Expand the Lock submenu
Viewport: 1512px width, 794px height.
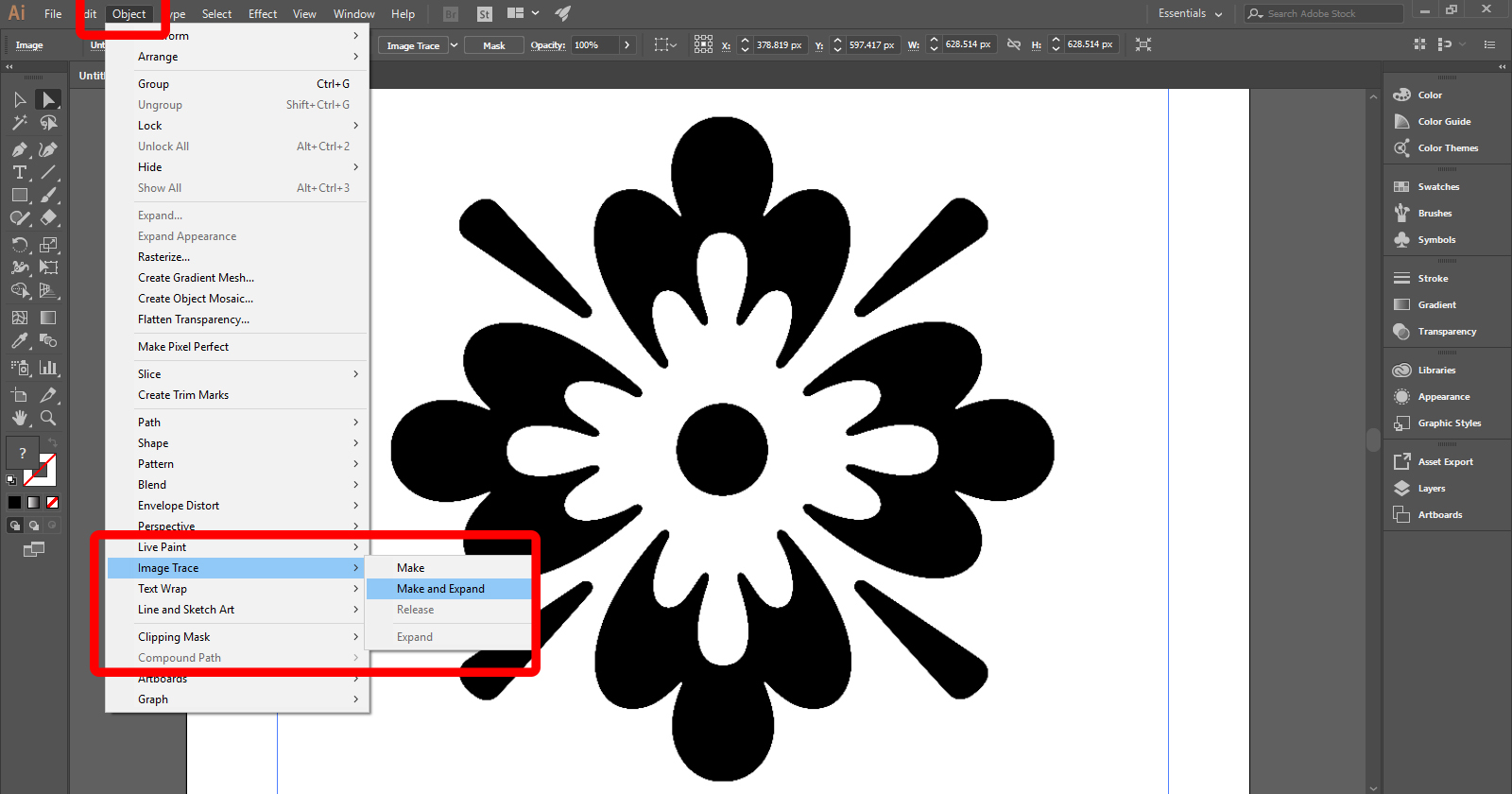(236, 126)
